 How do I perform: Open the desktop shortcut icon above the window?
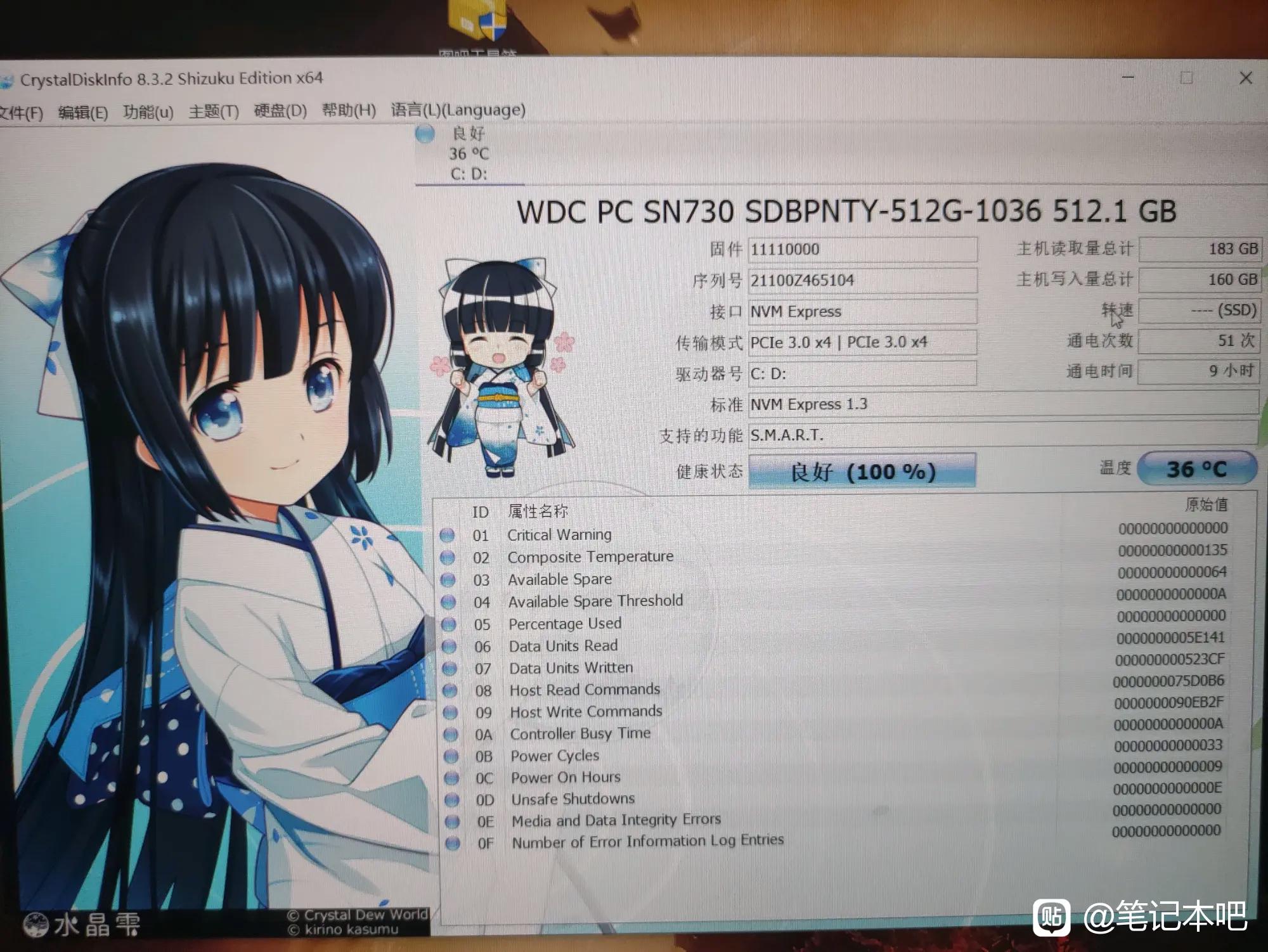pyautogui.click(x=478, y=29)
